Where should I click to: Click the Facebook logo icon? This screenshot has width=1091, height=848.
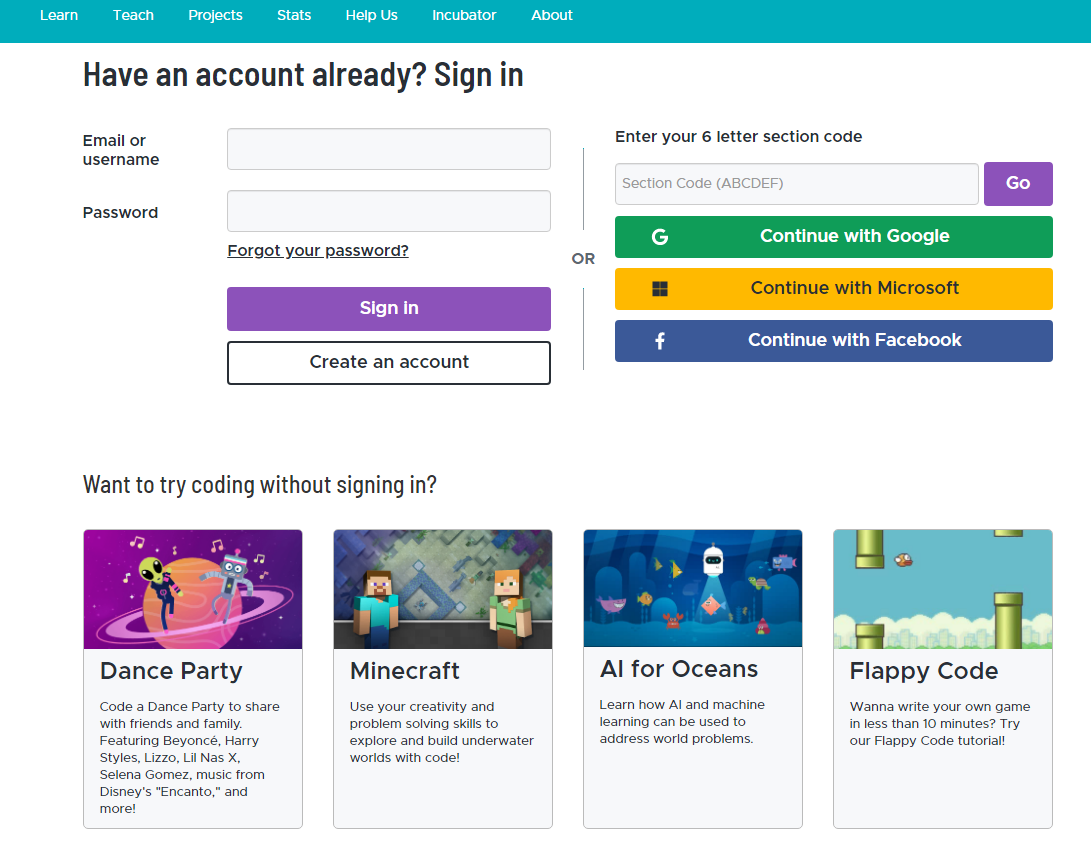click(x=660, y=341)
